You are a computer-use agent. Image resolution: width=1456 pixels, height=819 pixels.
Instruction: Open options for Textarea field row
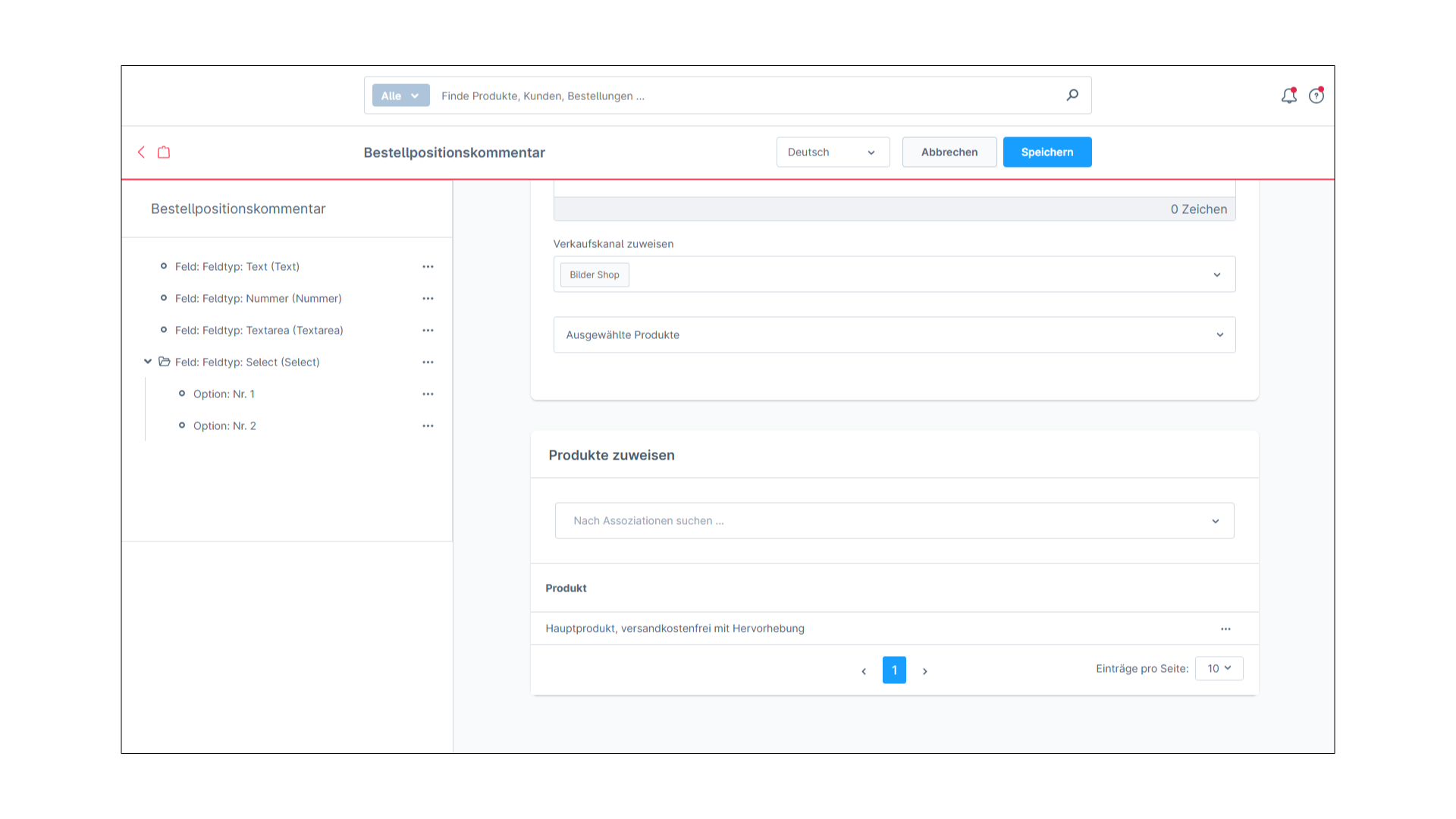pos(428,330)
